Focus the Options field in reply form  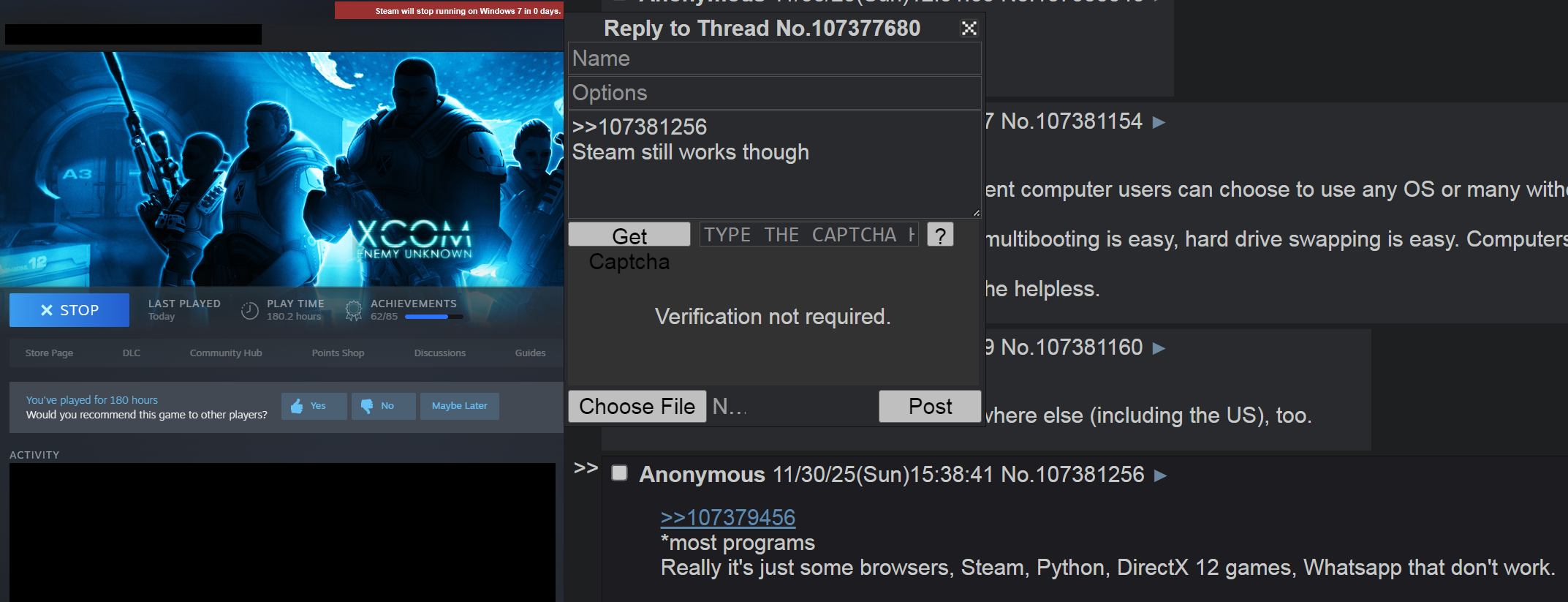(775, 93)
